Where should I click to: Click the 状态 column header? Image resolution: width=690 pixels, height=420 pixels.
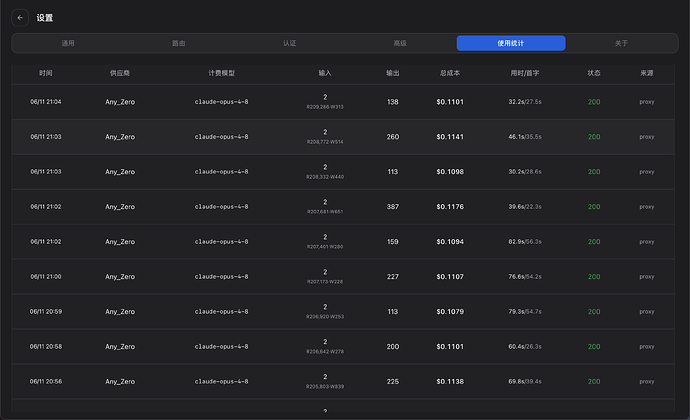pyautogui.click(x=594, y=73)
